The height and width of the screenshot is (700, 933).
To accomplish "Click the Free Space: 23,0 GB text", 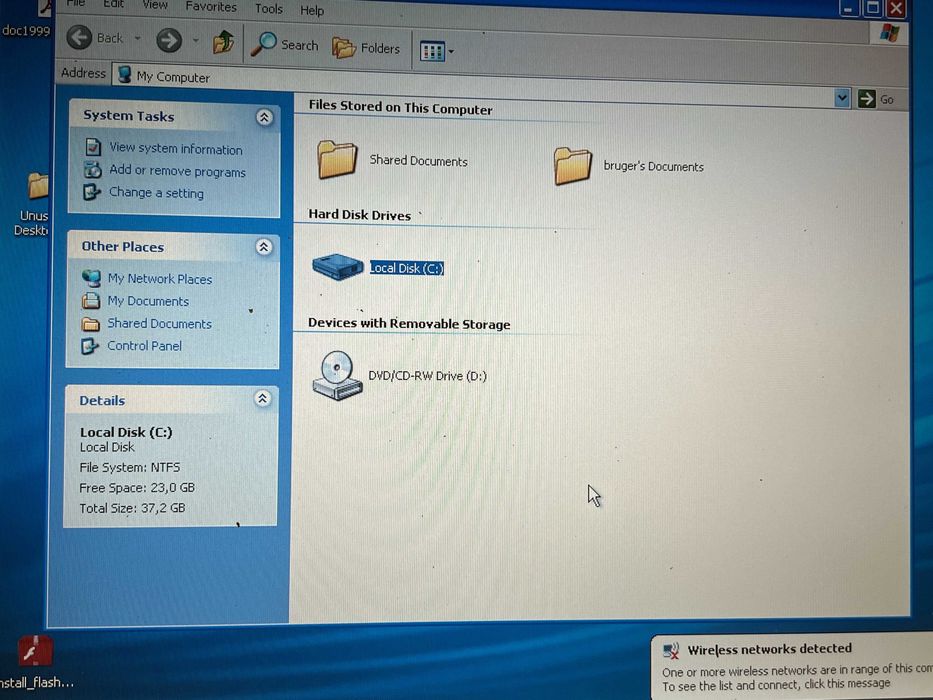I will (x=137, y=488).
